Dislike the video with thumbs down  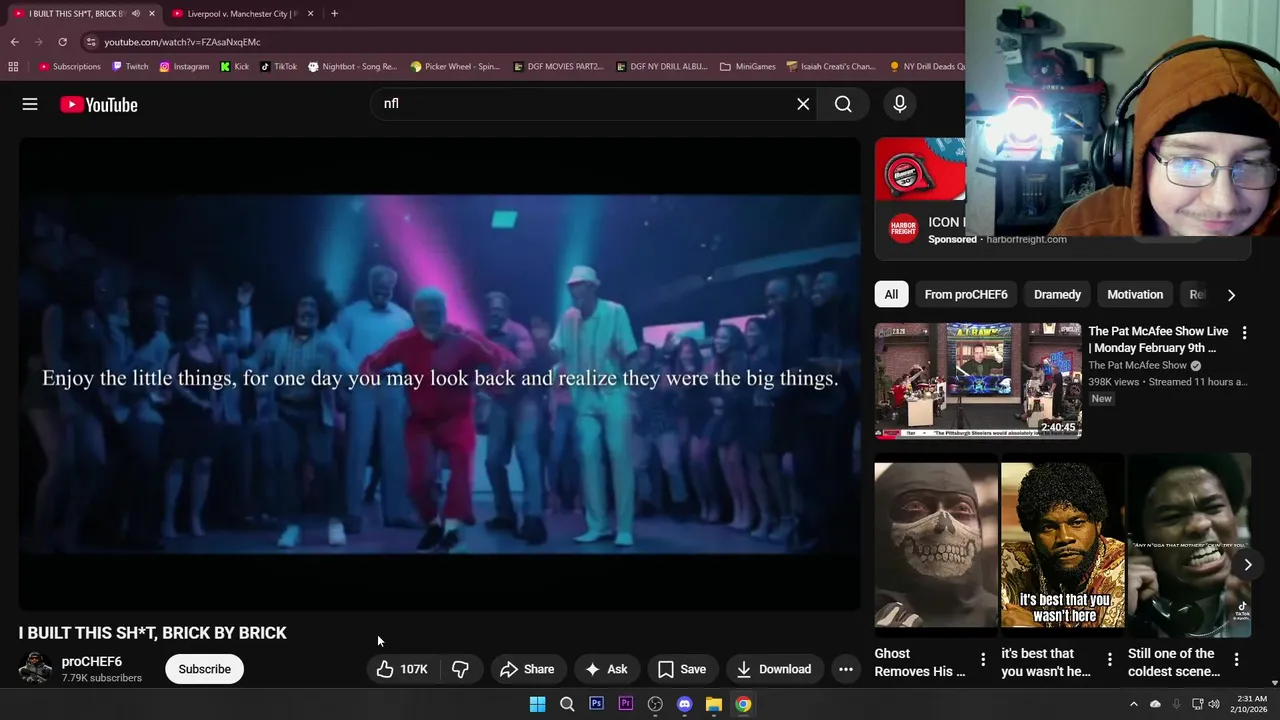(x=461, y=669)
